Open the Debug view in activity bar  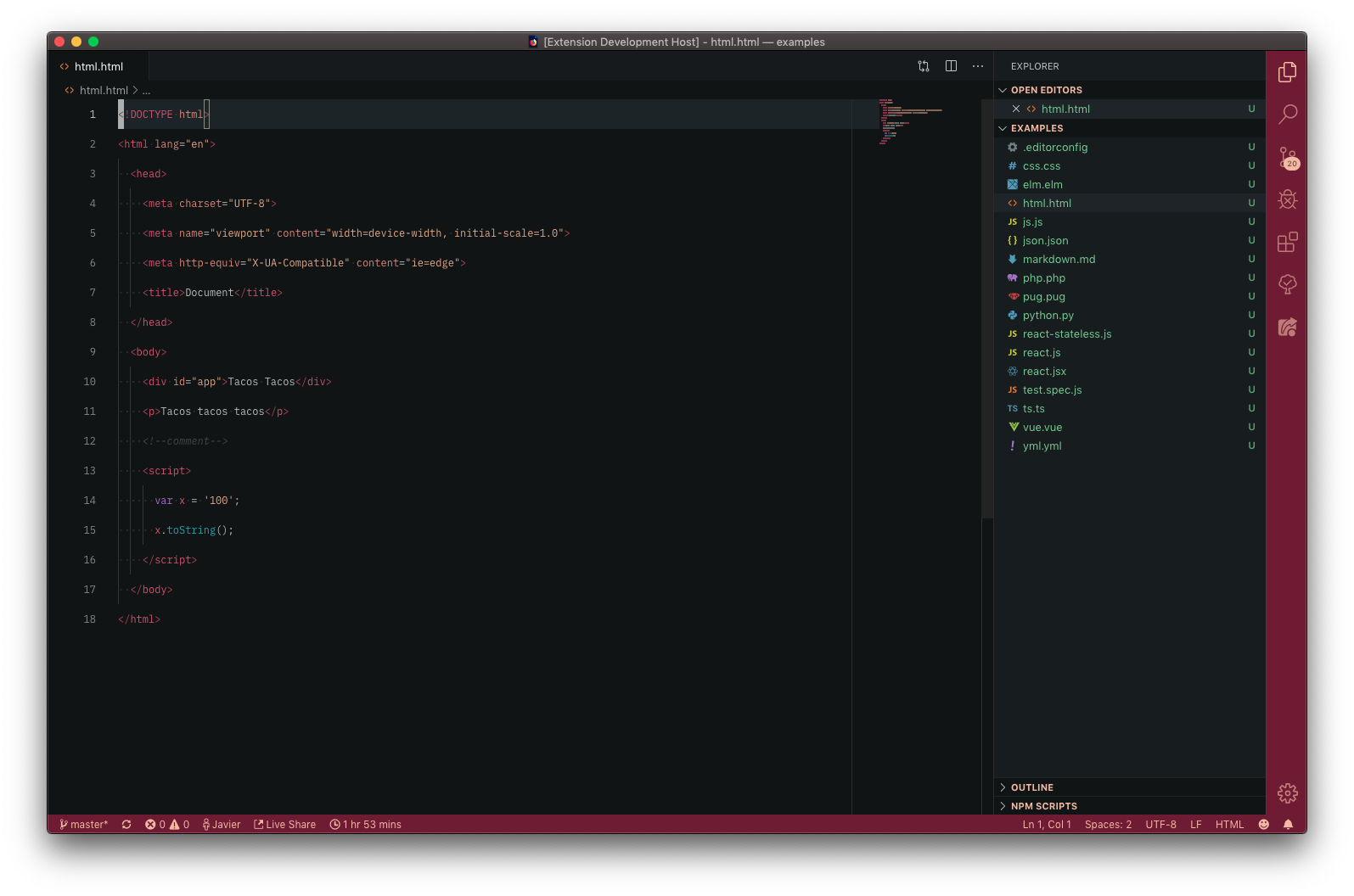pos(1287,199)
